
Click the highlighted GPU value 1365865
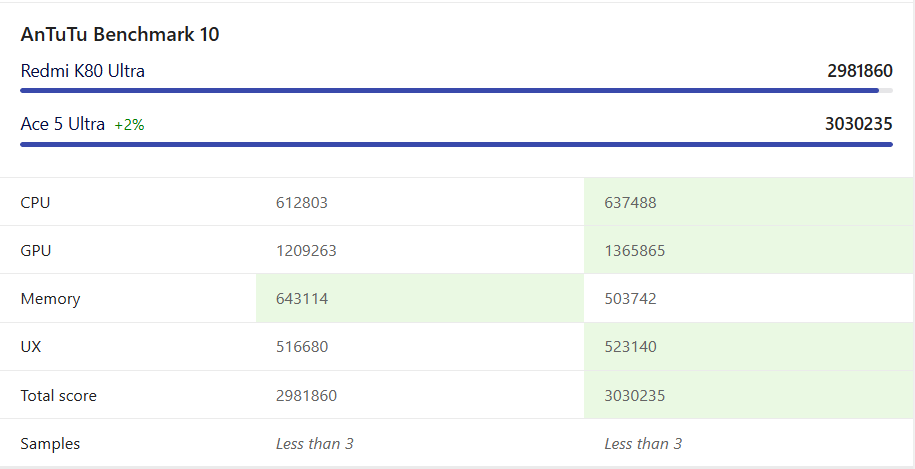634,251
